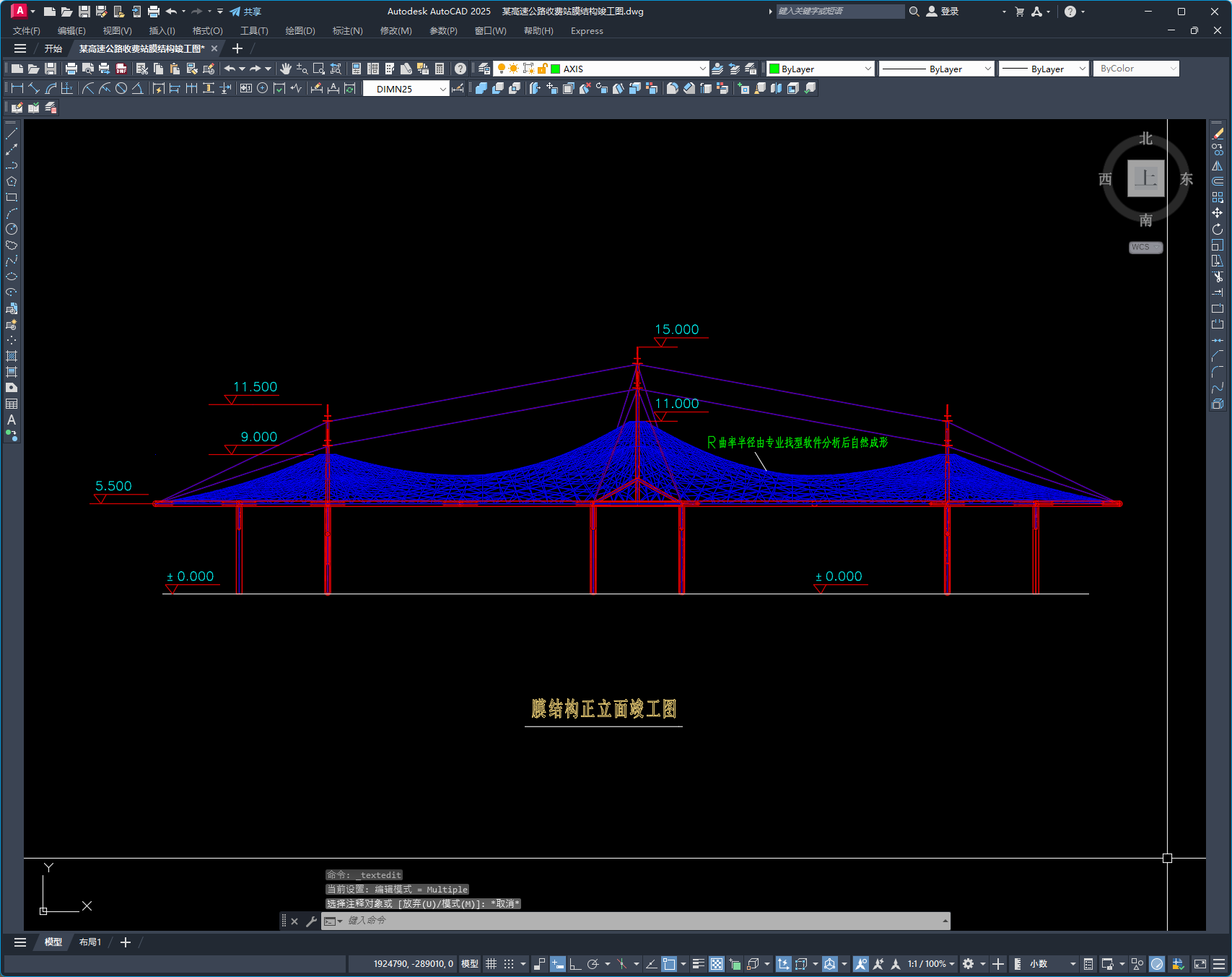The width and height of the screenshot is (1232, 977).
Task: Click the Publish to DWF icon
Action: coord(121,69)
